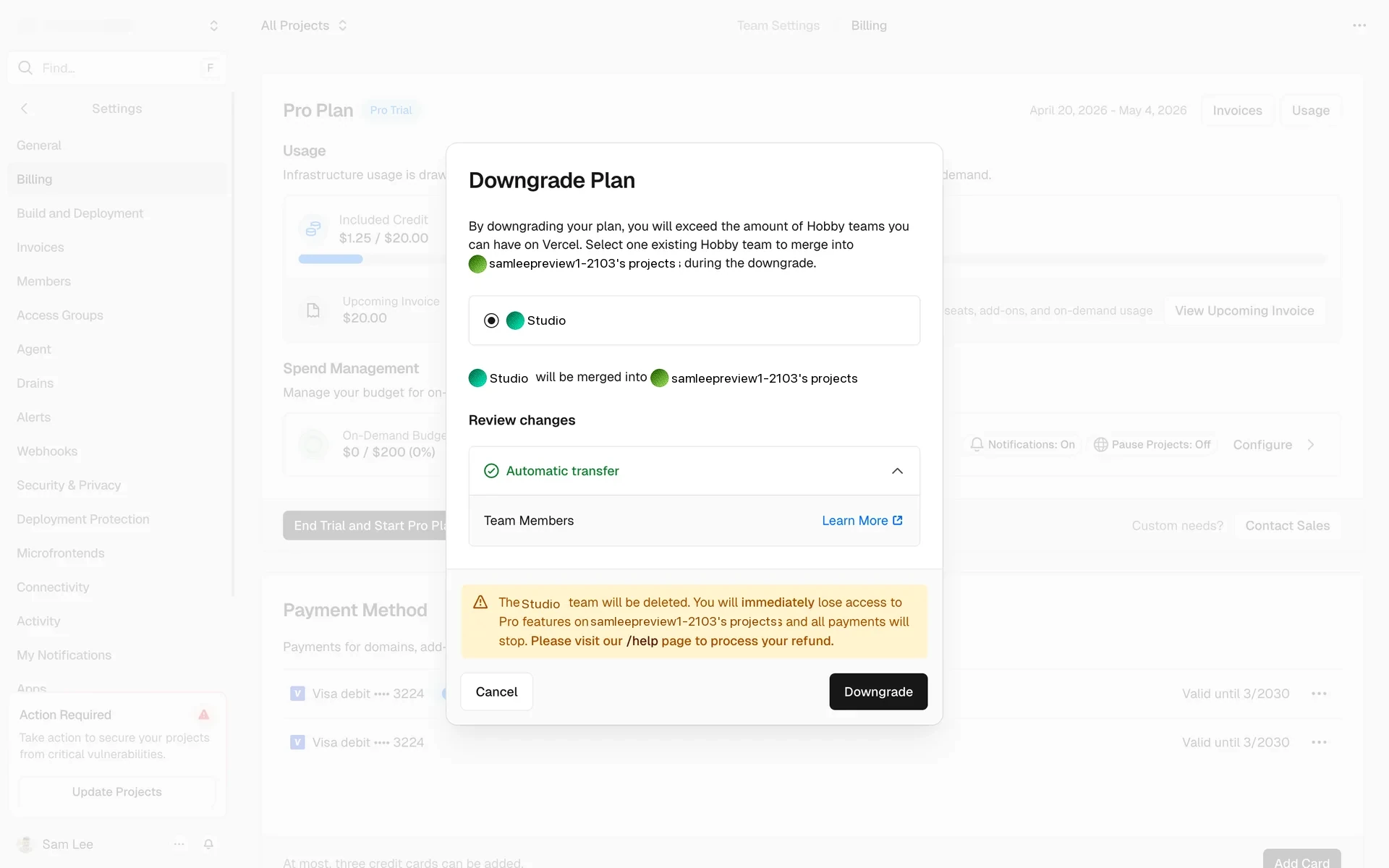Click the Team Settings breadcrumb

point(778,25)
